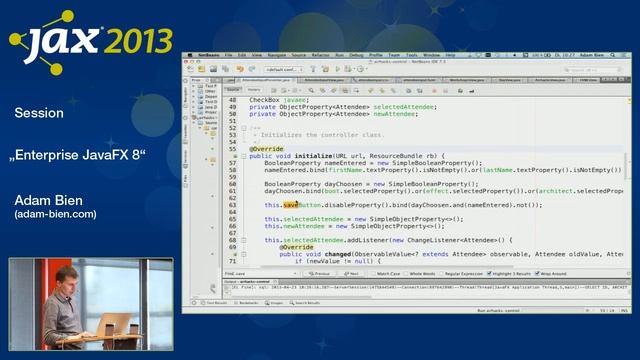Screen dimensions: 640x360
Task: Click the Uncomment lines editor icon
Action: pyautogui.click(x=471, y=90)
